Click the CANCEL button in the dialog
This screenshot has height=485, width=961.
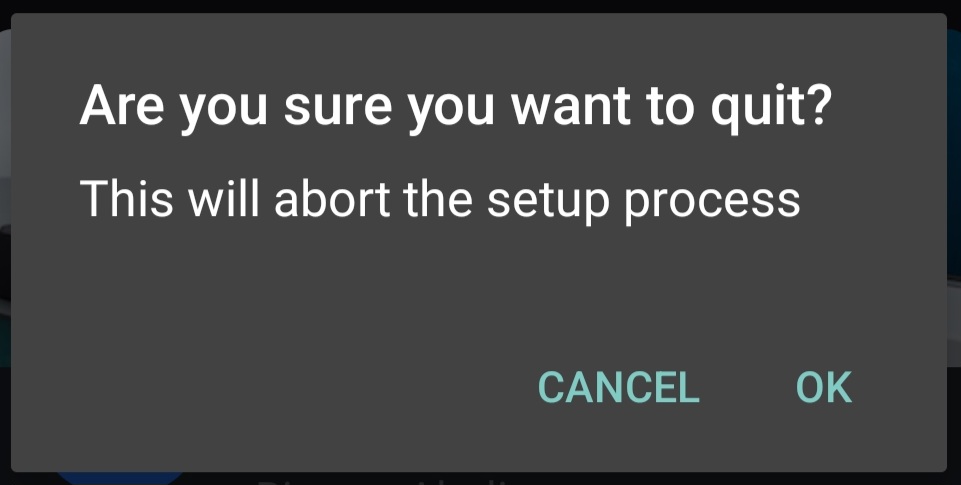[618, 388]
